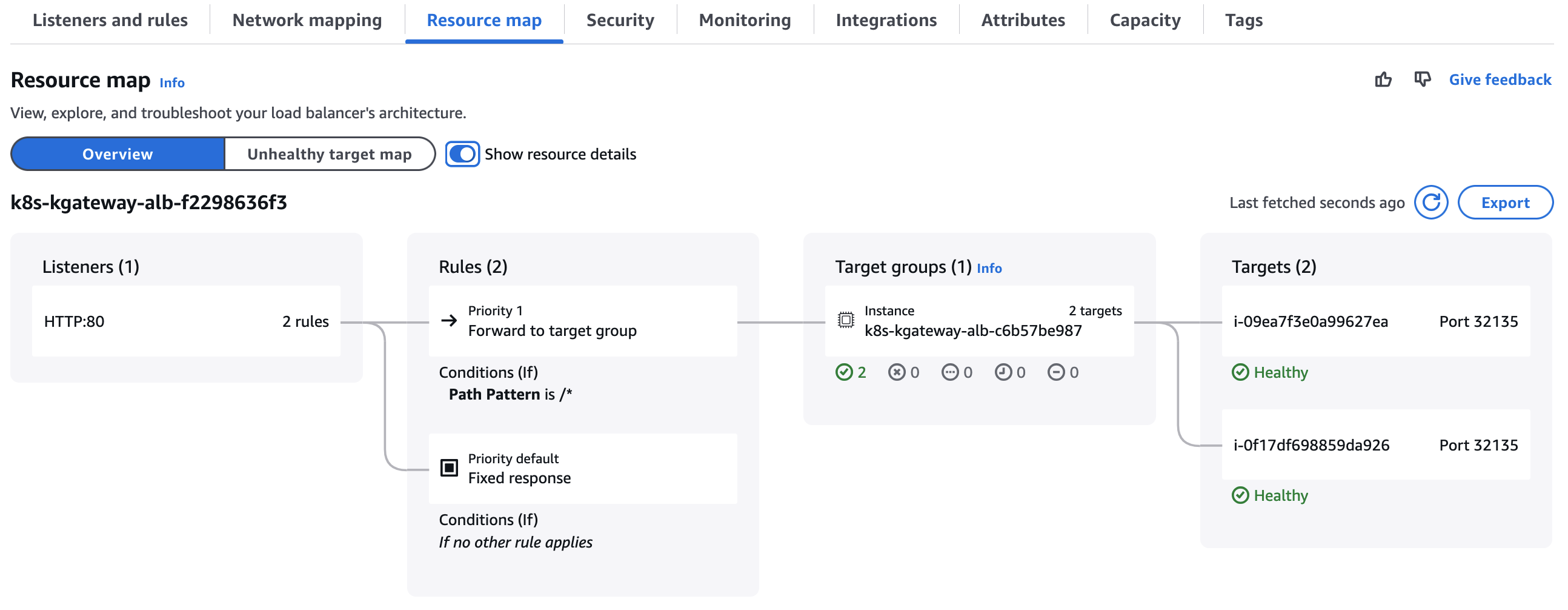Screen dimensions: 1568x610
Task: Open the Give feedback link
Action: click(1499, 80)
